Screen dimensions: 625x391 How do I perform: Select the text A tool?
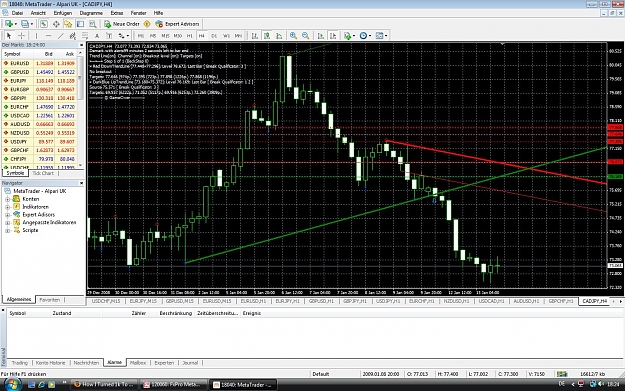pos(97,36)
